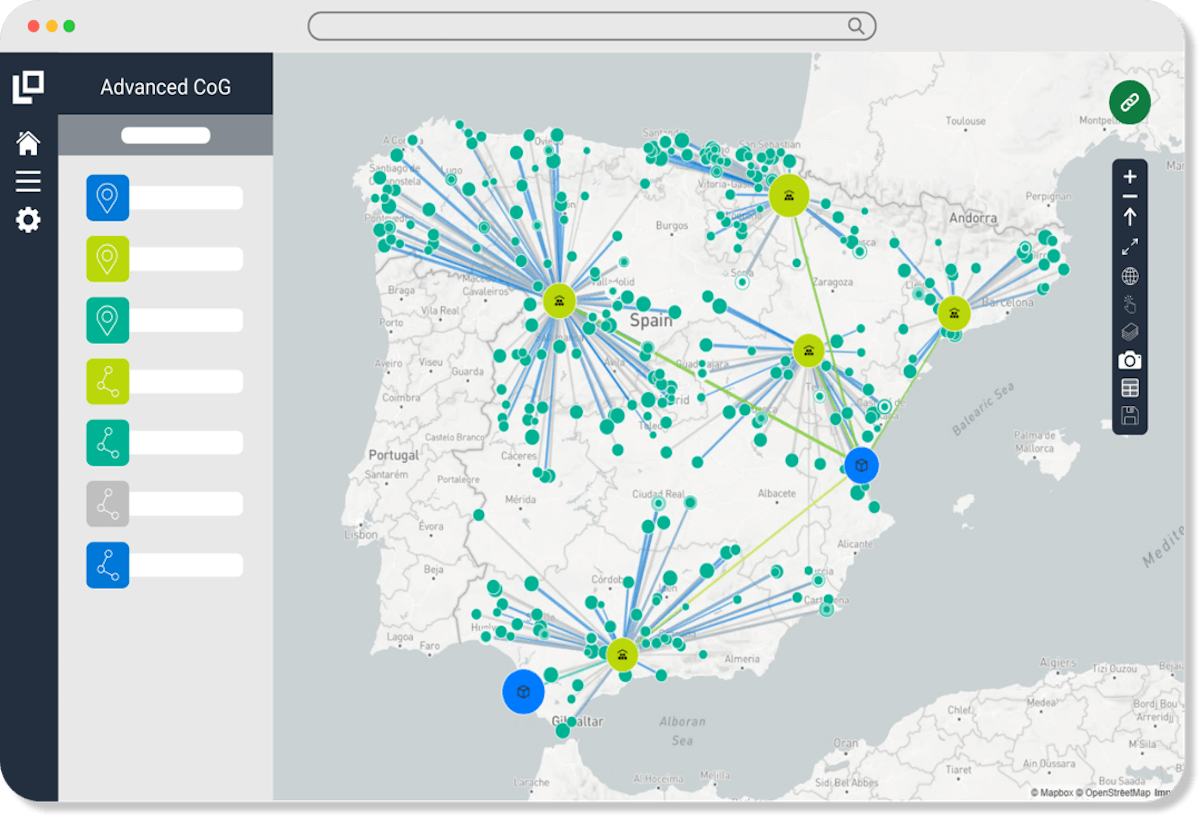Expand the teal network legend entry

[107, 442]
